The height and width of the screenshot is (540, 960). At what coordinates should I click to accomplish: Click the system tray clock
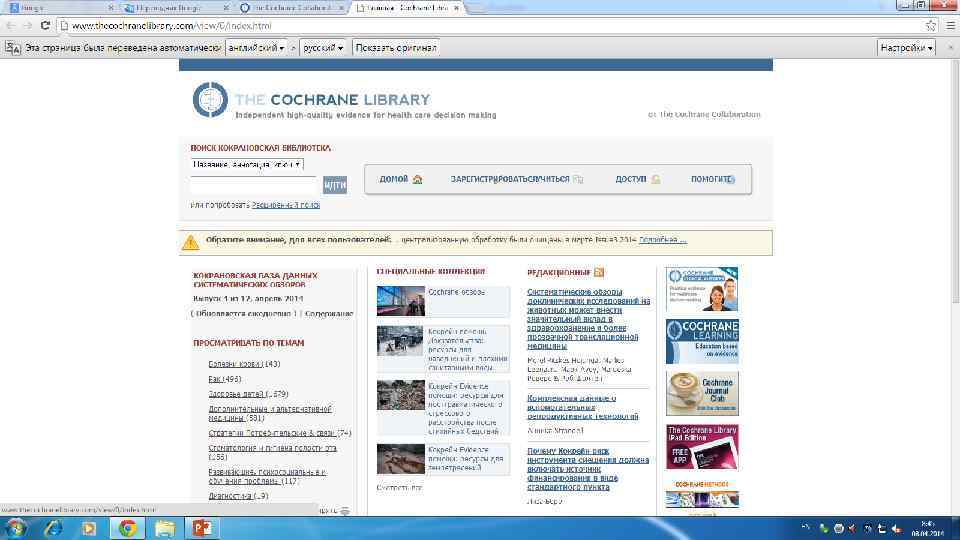(x=927, y=528)
